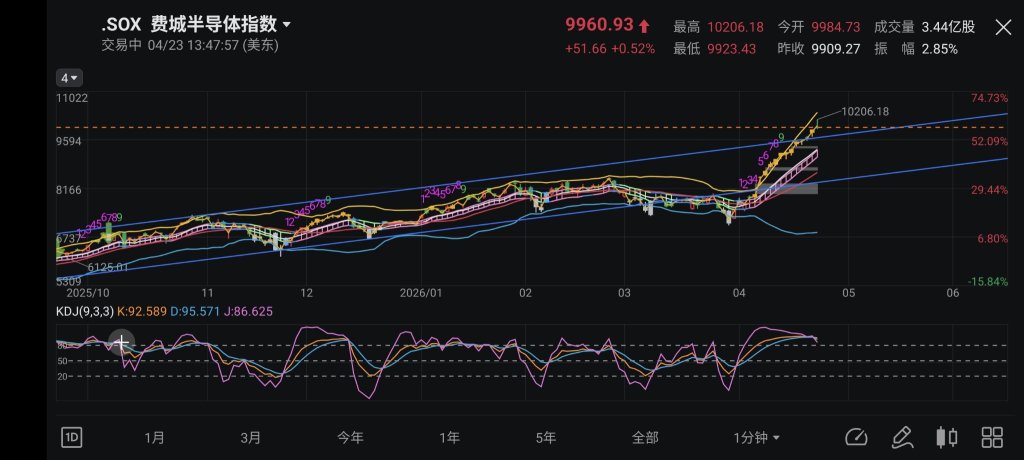Show 全部 historical range
Image resolution: width=1024 pixels, height=460 pixels.
645,438
